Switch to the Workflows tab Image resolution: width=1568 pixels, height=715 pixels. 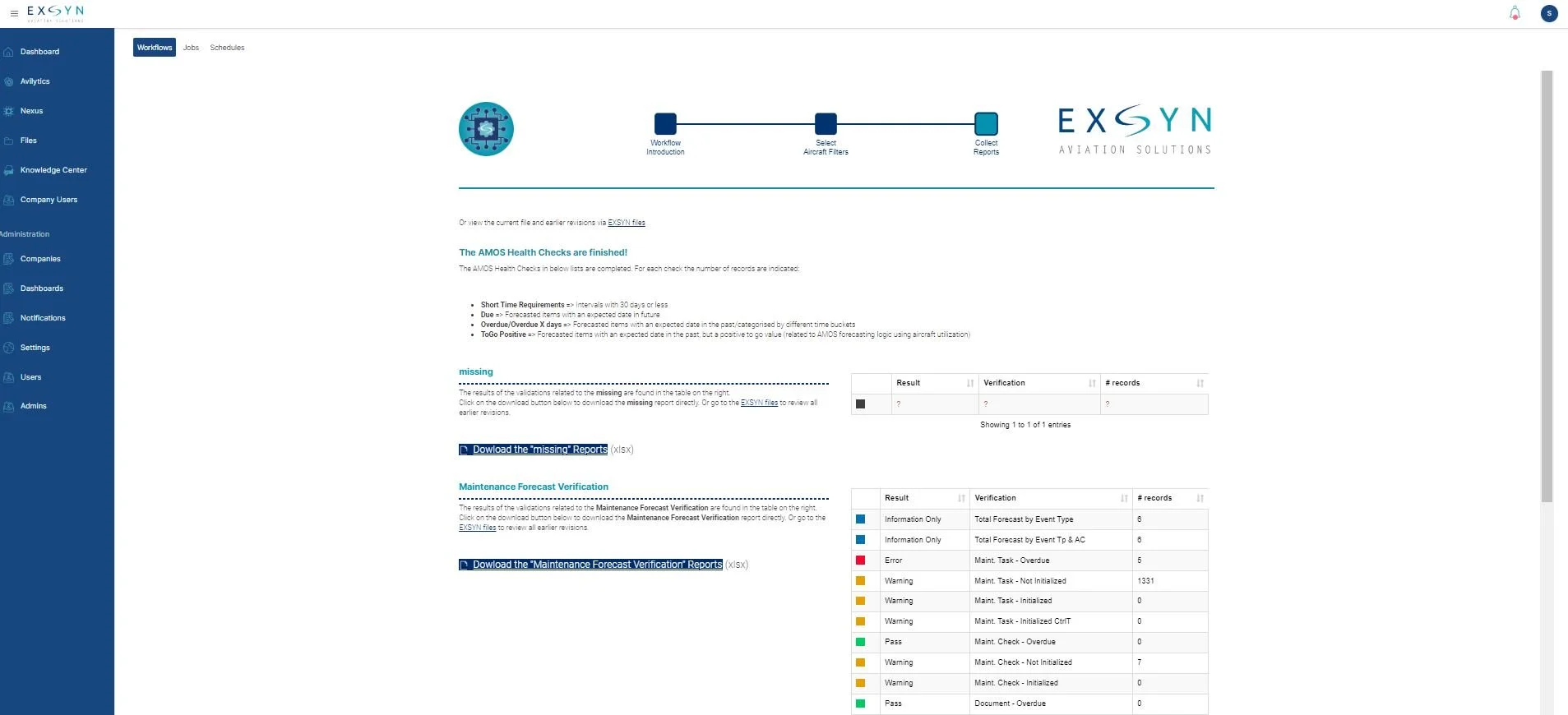(155, 48)
